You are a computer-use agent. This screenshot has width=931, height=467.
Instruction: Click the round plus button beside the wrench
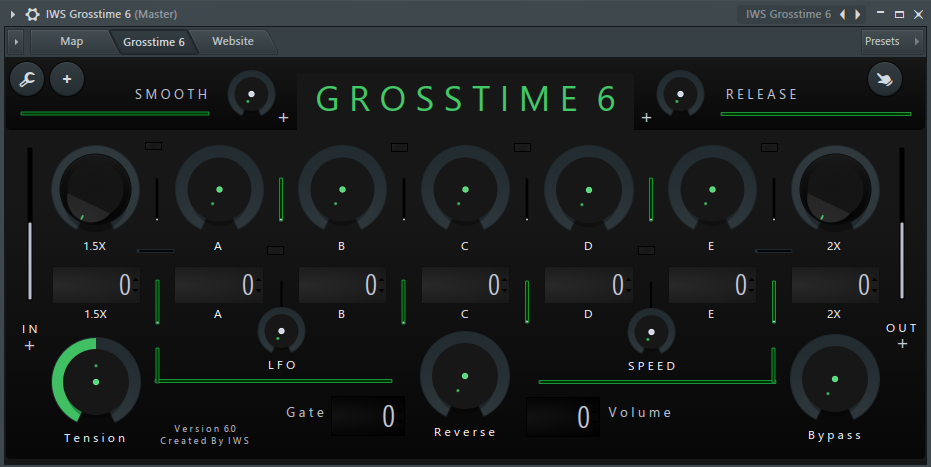67,79
